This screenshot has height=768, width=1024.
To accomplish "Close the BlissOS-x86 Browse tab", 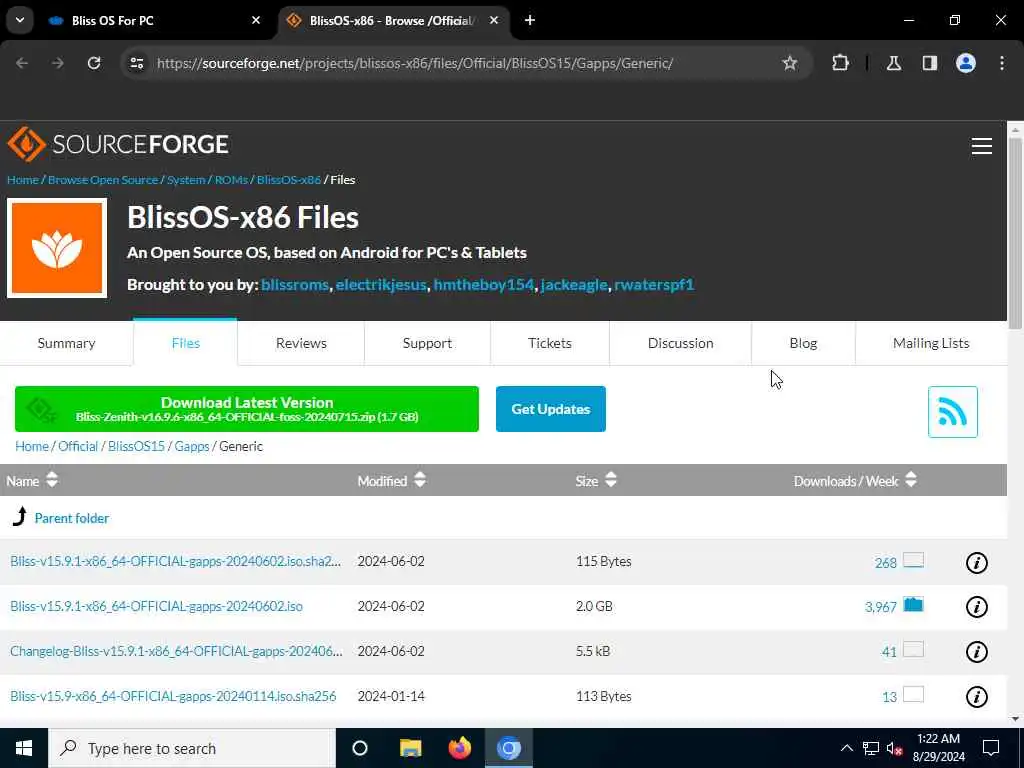I will pos(494,20).
